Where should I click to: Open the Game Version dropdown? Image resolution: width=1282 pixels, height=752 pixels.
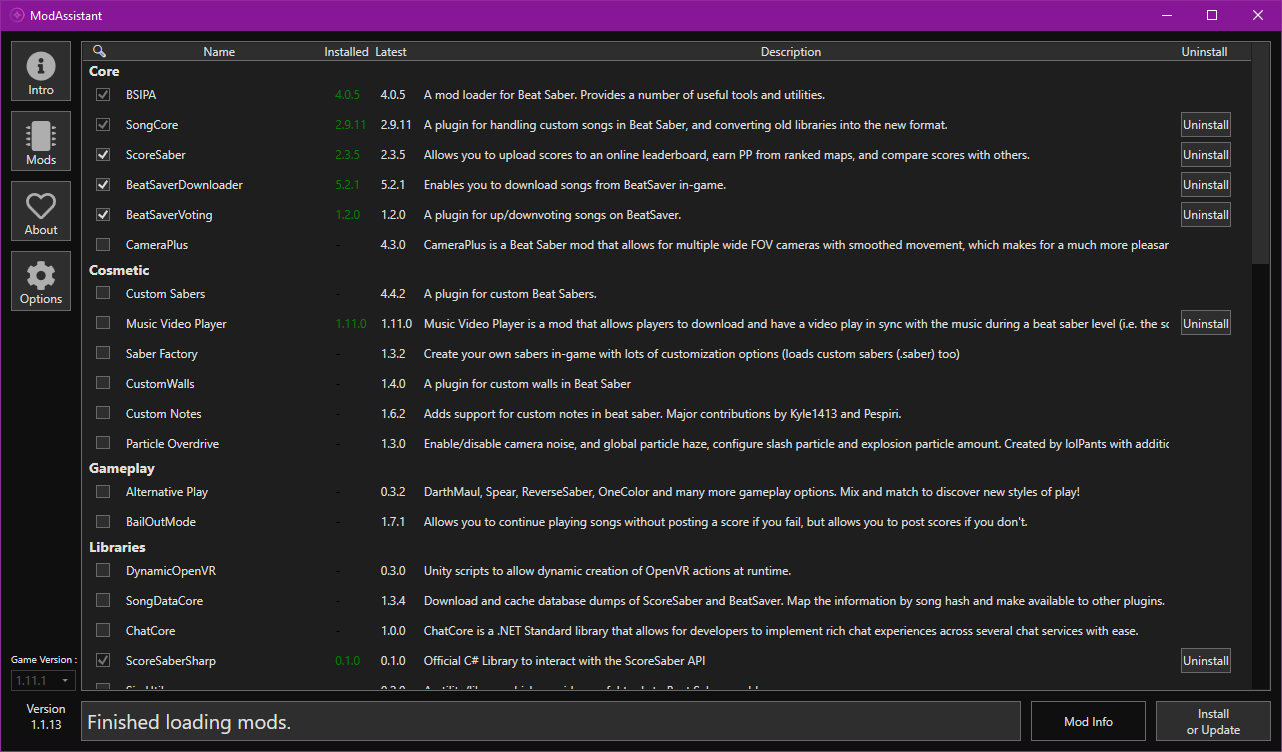click(x=43, y=680)
